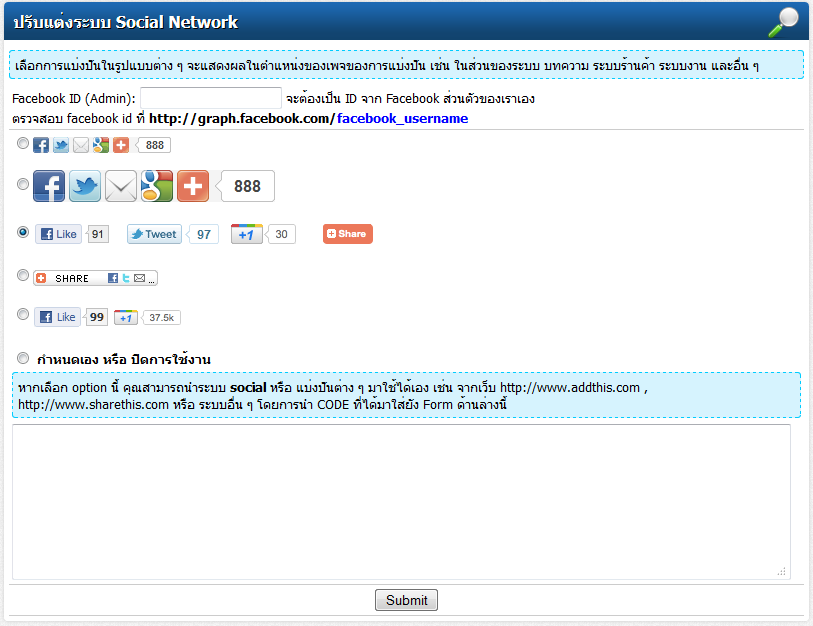Click the +1 button beside 37.5k

tap(126, 317)
